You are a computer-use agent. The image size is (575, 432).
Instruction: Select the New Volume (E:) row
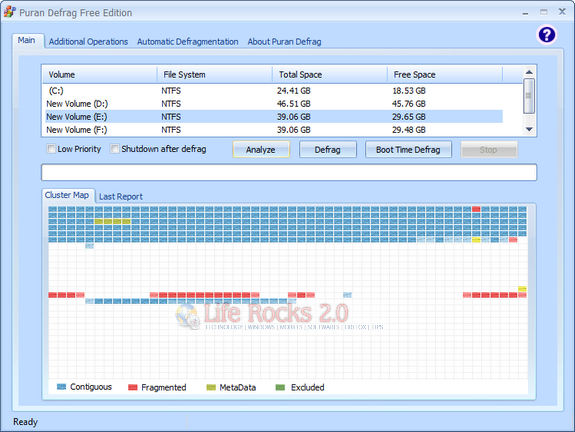tap(274, 117)
